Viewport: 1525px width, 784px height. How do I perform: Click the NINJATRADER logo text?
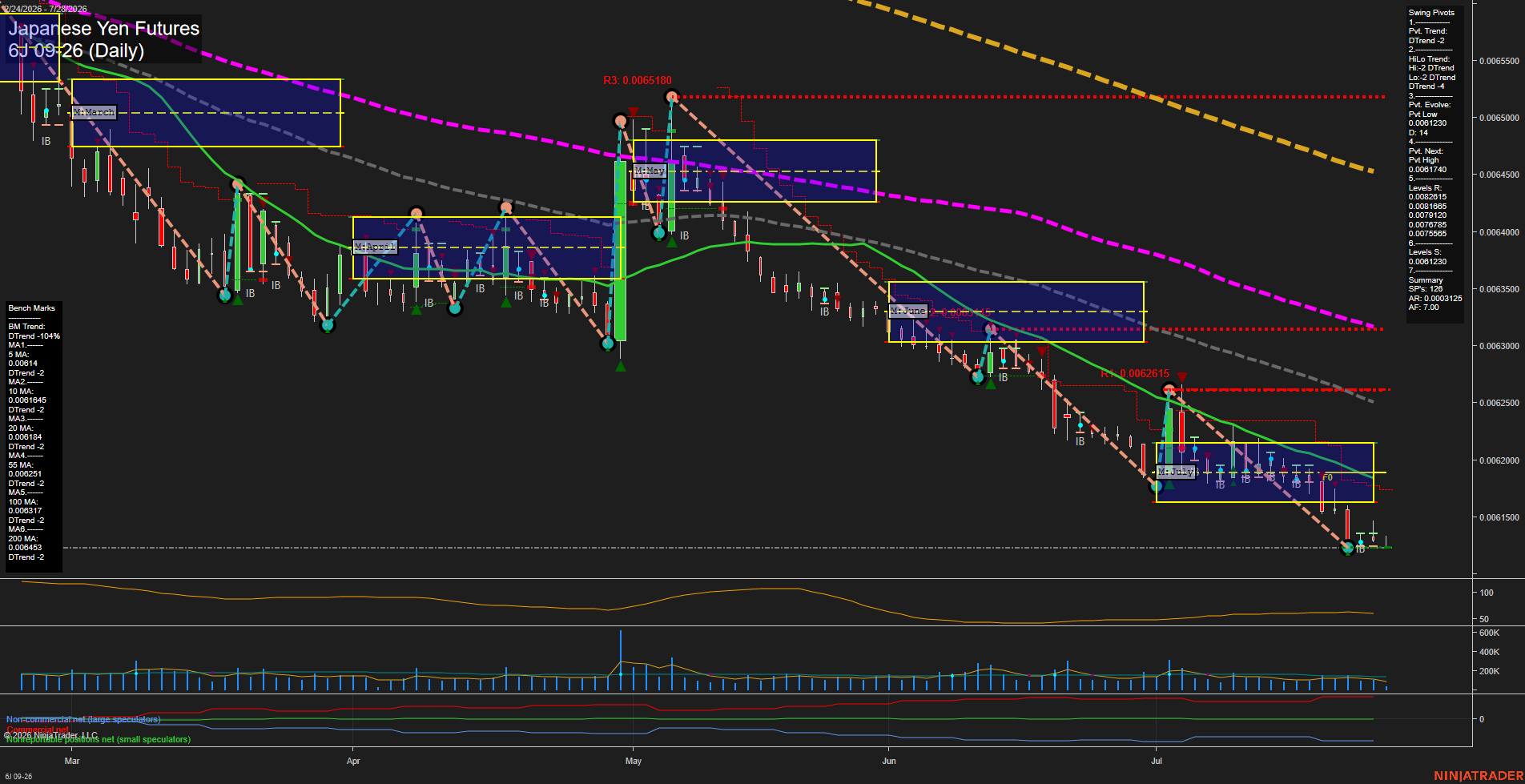coord(1478,776)
